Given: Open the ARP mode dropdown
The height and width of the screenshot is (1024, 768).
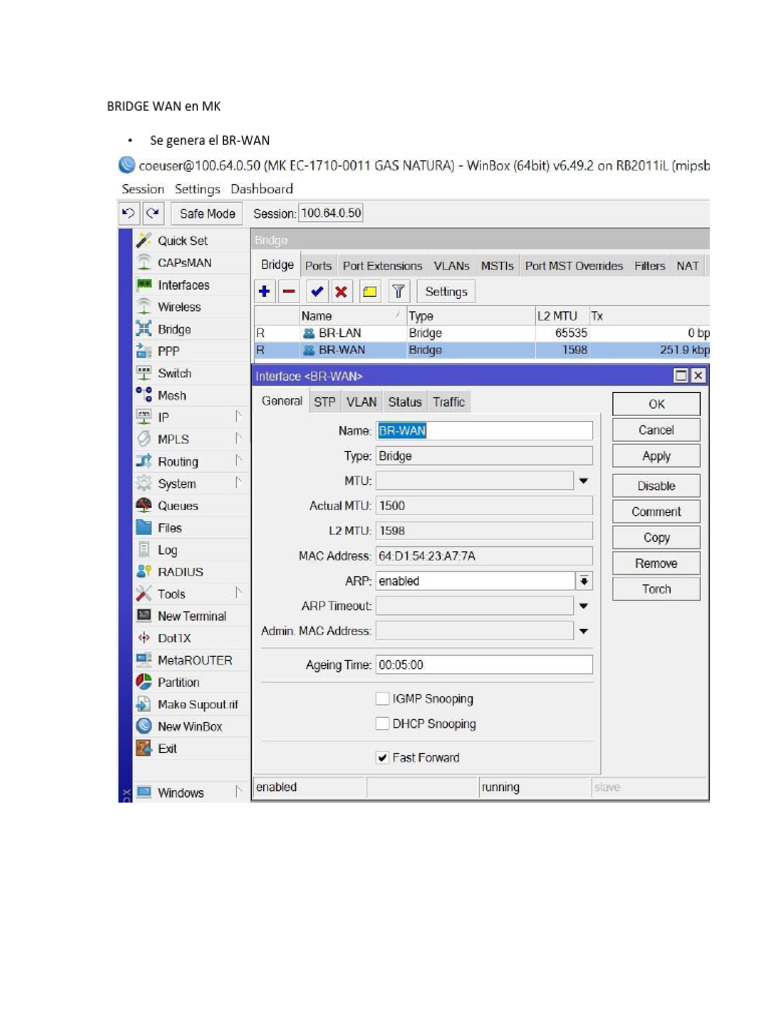Looking at the screenshot, I should [x=583, y=581].
